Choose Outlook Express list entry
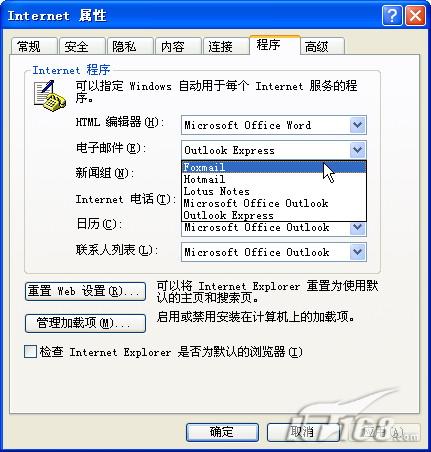Viewport: 431px width, 452px height. (x=274, y=215)
